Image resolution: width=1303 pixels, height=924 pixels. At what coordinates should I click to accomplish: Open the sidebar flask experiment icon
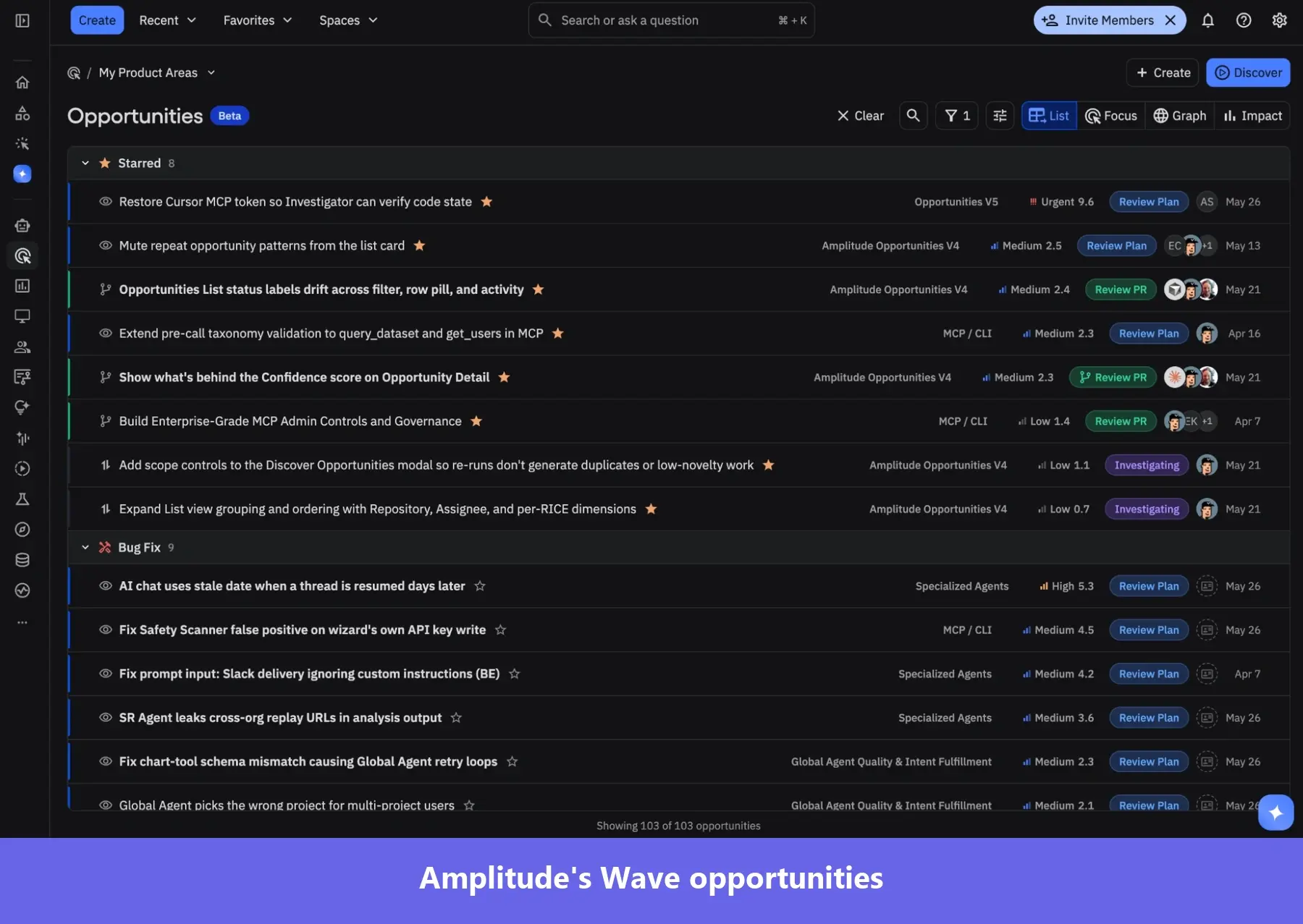coord(22,499)
